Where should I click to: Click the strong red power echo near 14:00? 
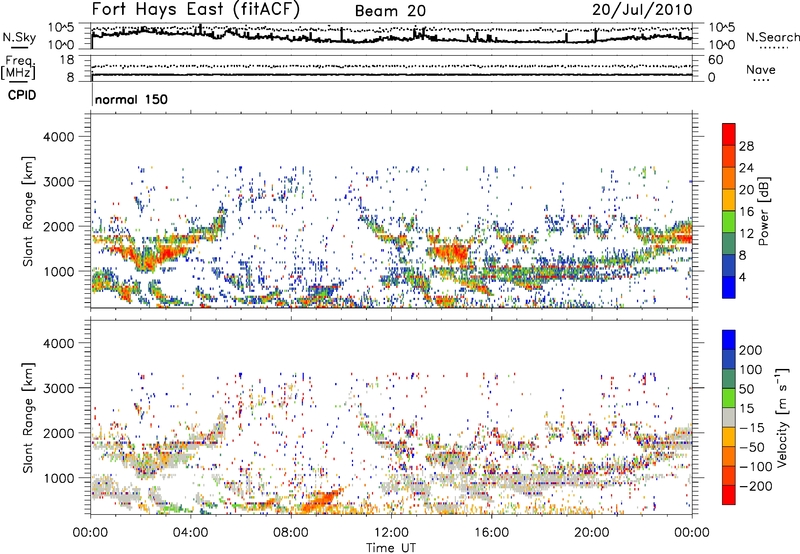point(450,253)
